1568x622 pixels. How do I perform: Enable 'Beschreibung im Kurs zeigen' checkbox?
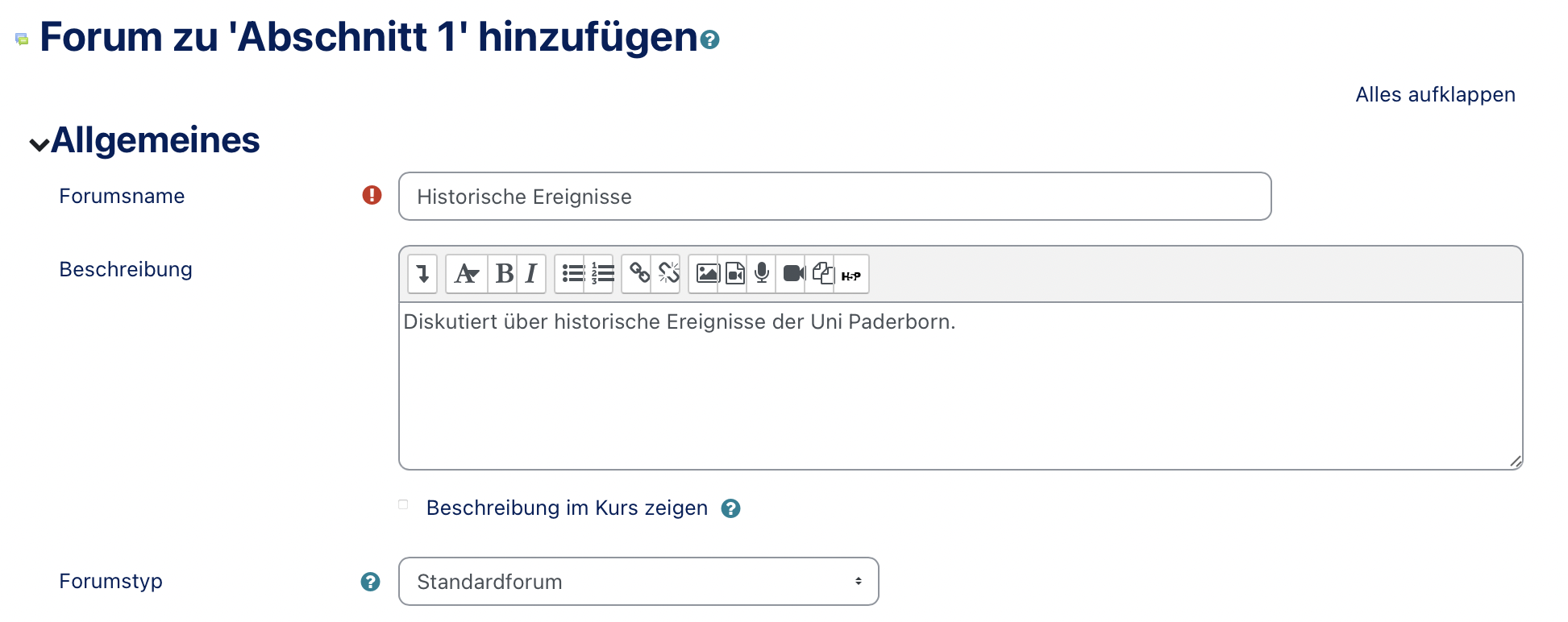(403, 505)
